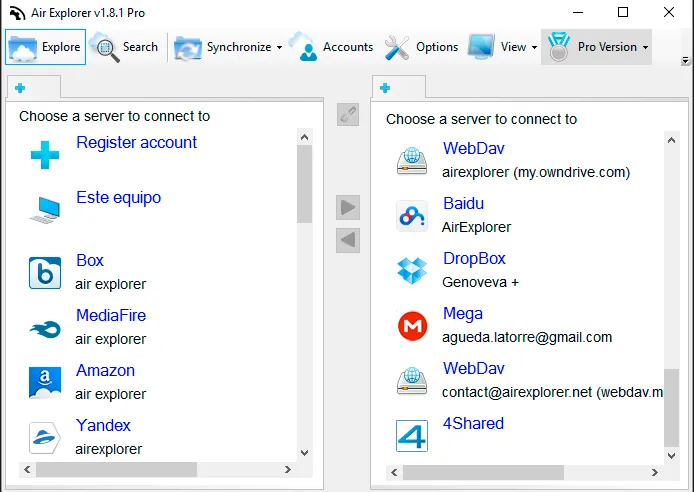Click the link panes chain icon

click(x=348, y=115)
